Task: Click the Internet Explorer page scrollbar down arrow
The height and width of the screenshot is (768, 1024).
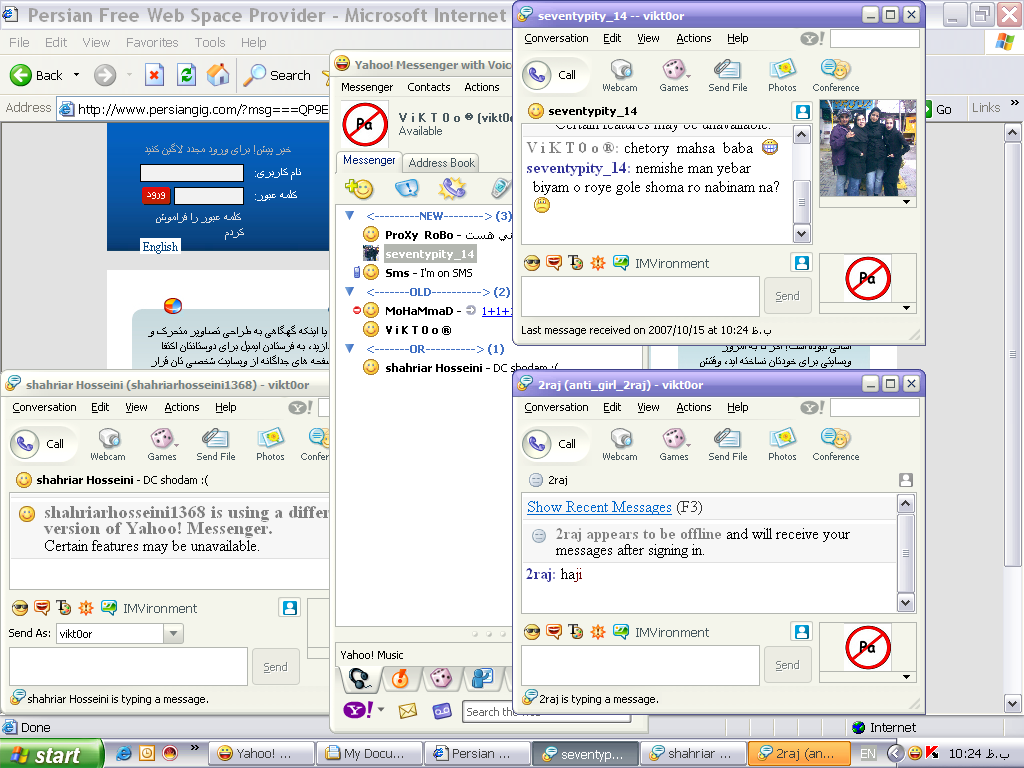Action: 1012,704
